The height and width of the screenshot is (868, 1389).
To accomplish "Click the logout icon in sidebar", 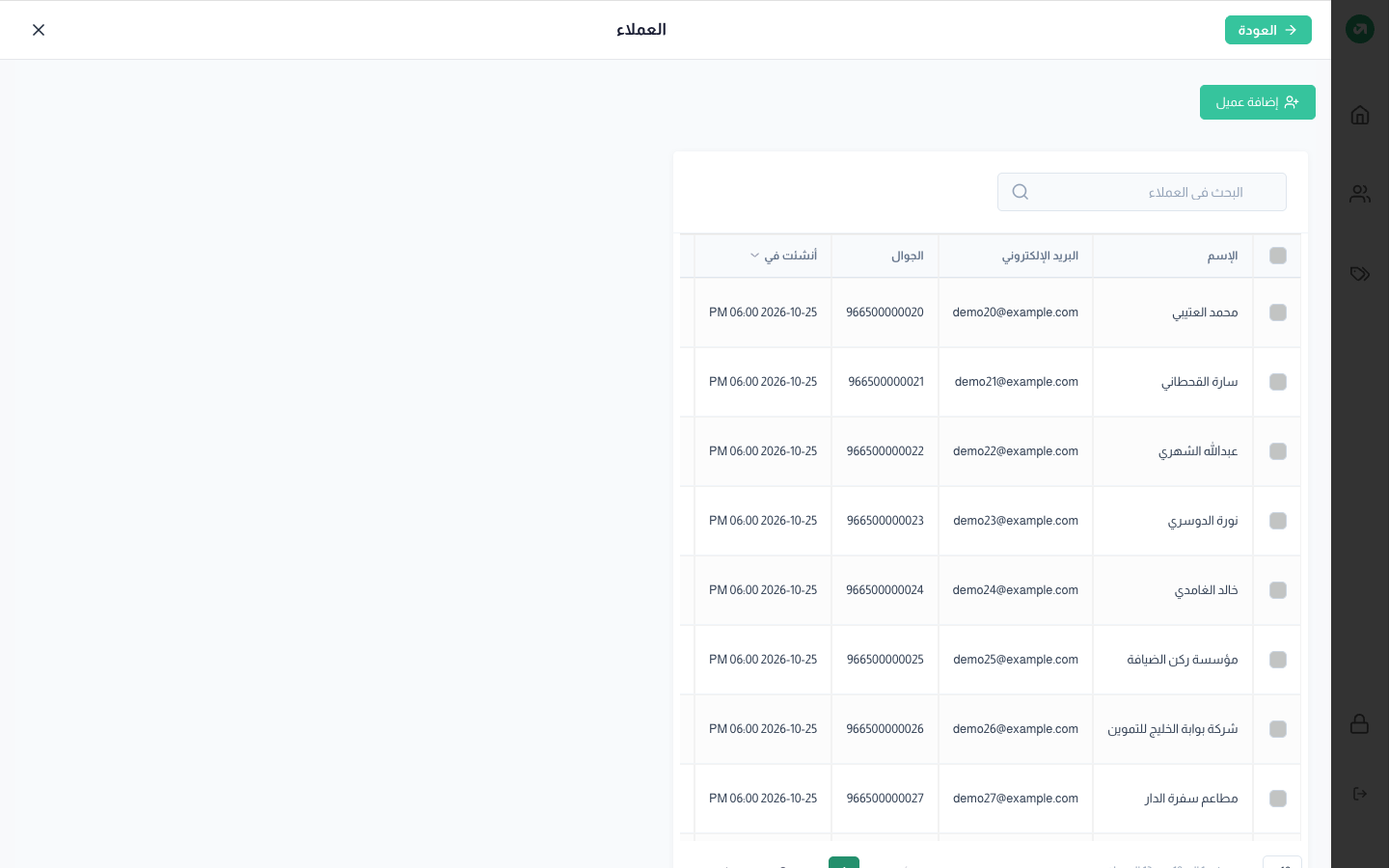I will pos(1360,794).
